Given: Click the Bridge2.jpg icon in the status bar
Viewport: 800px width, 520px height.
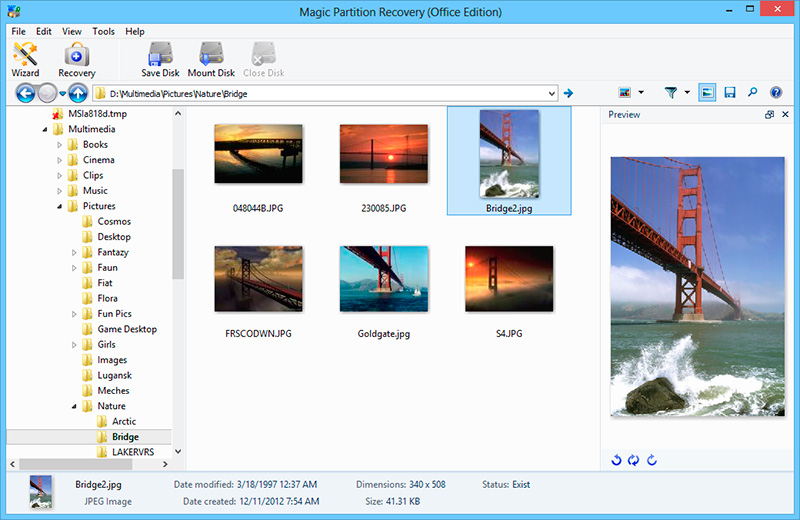Looking at the screenshot, I should click(x=41, y=492).
